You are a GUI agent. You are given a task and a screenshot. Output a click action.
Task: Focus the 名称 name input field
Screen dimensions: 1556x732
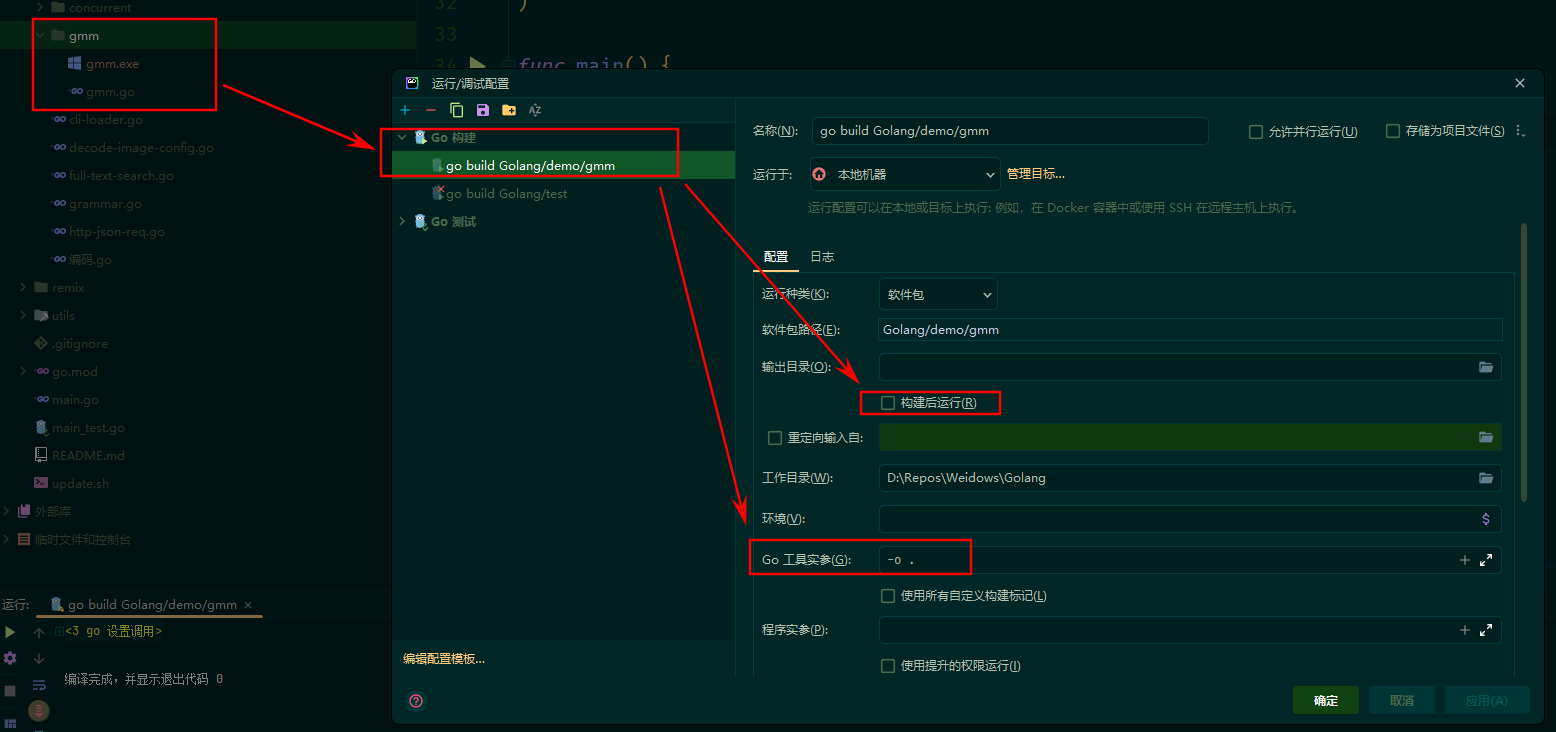[x=1011, y=131]
